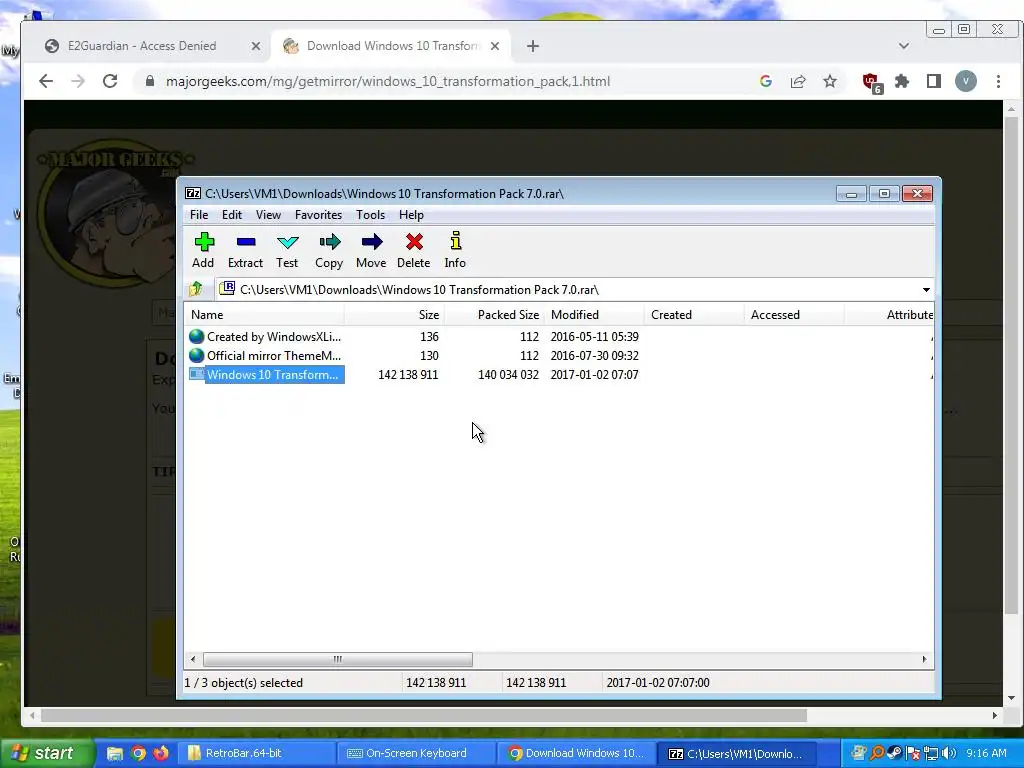The height and width of the screenshot is (768, 1024).
Task: Go forward in Chrome
Action: (78, 81)
